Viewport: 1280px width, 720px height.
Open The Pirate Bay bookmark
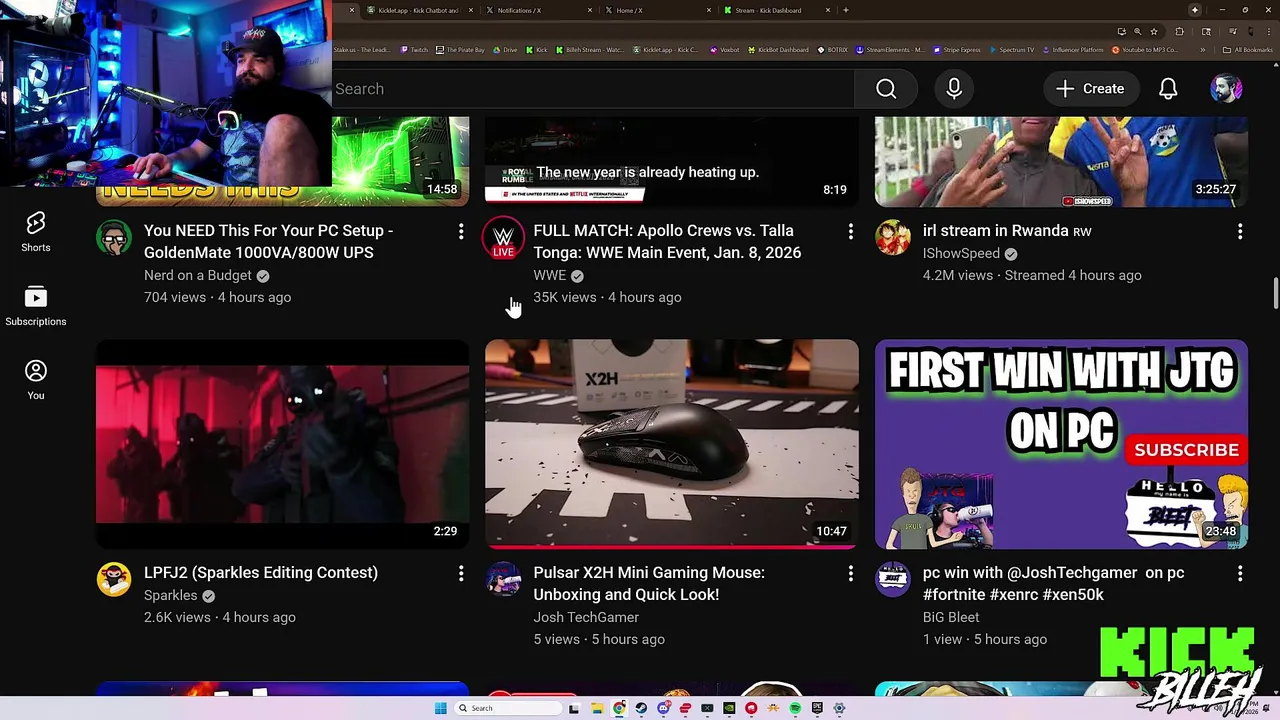click(460, 50)
